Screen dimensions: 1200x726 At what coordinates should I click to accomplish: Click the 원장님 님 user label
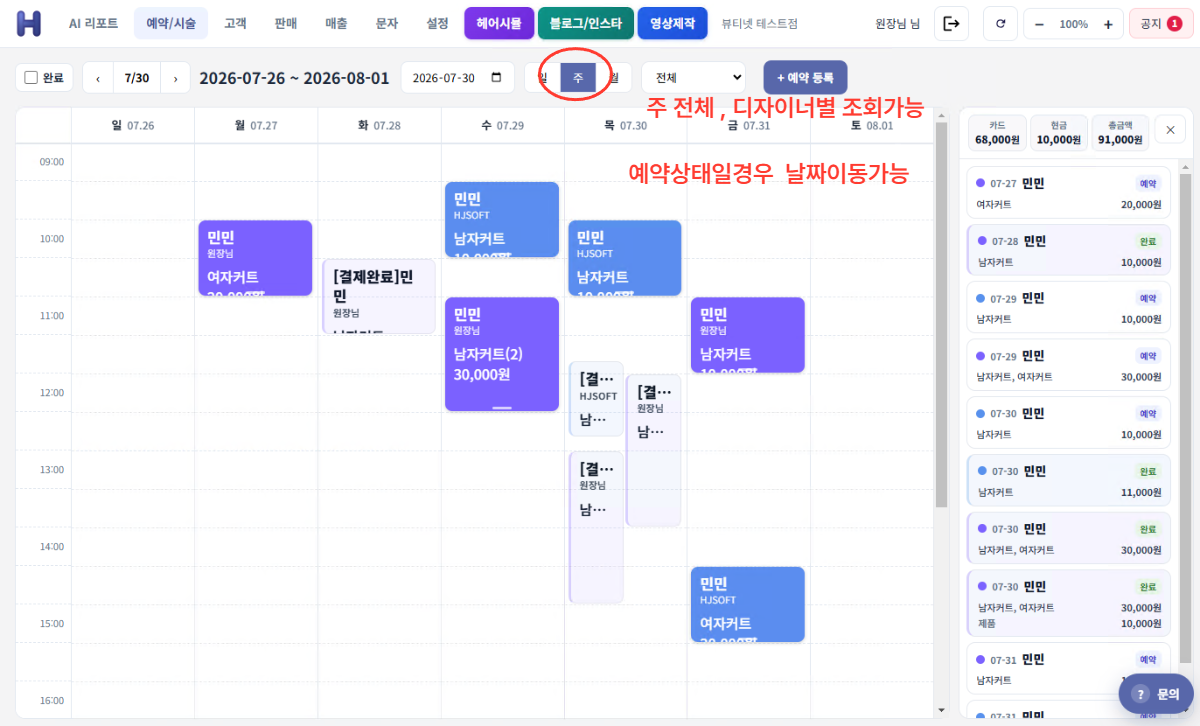pyautogui.click(x=897, y=23)
